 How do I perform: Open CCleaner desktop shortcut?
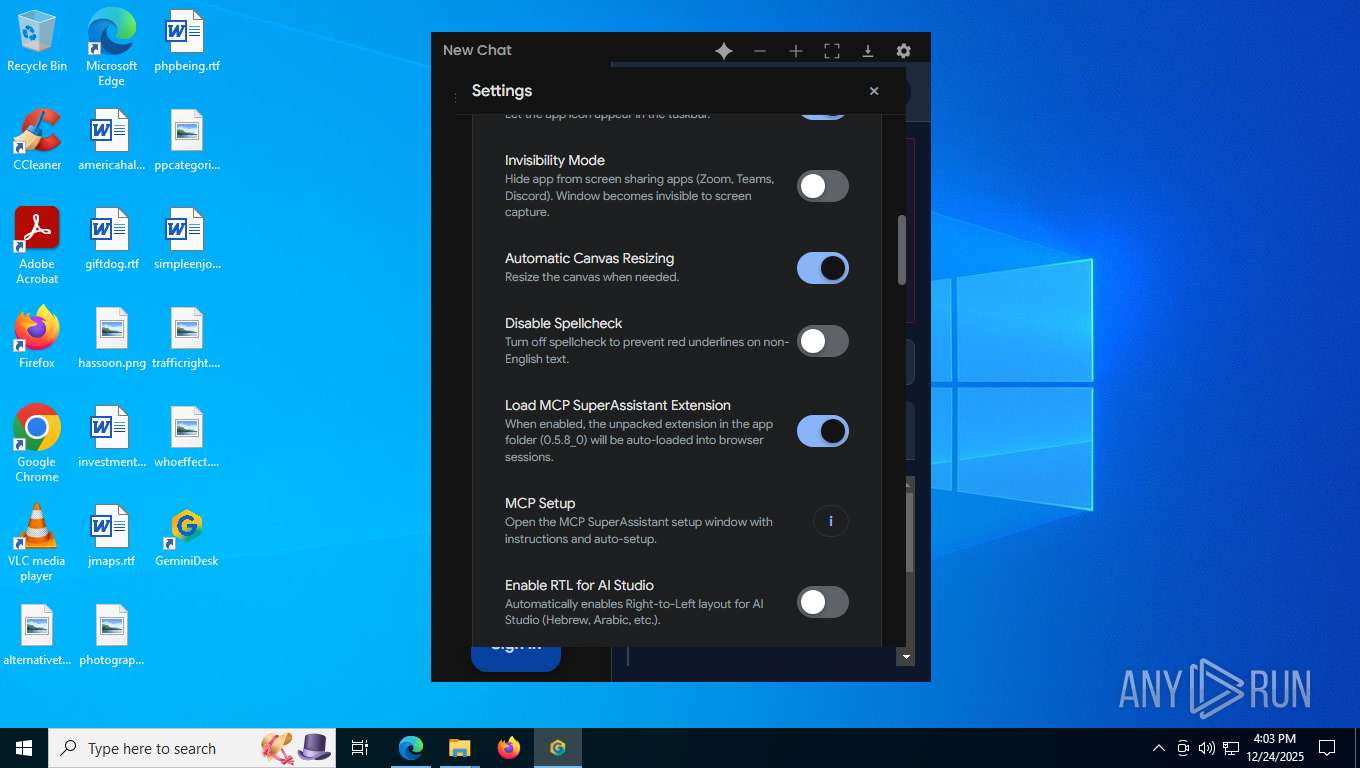[x=37, y=140]
